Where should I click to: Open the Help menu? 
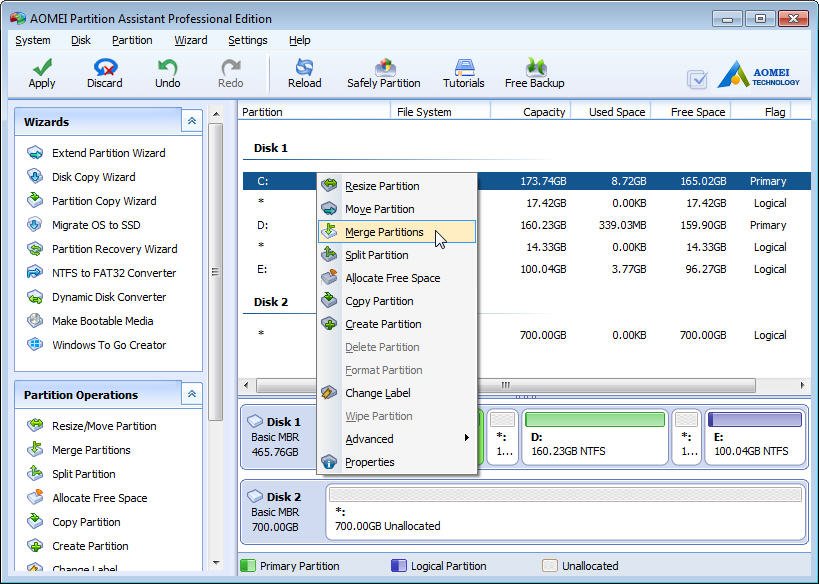click(x=299, y=40)
